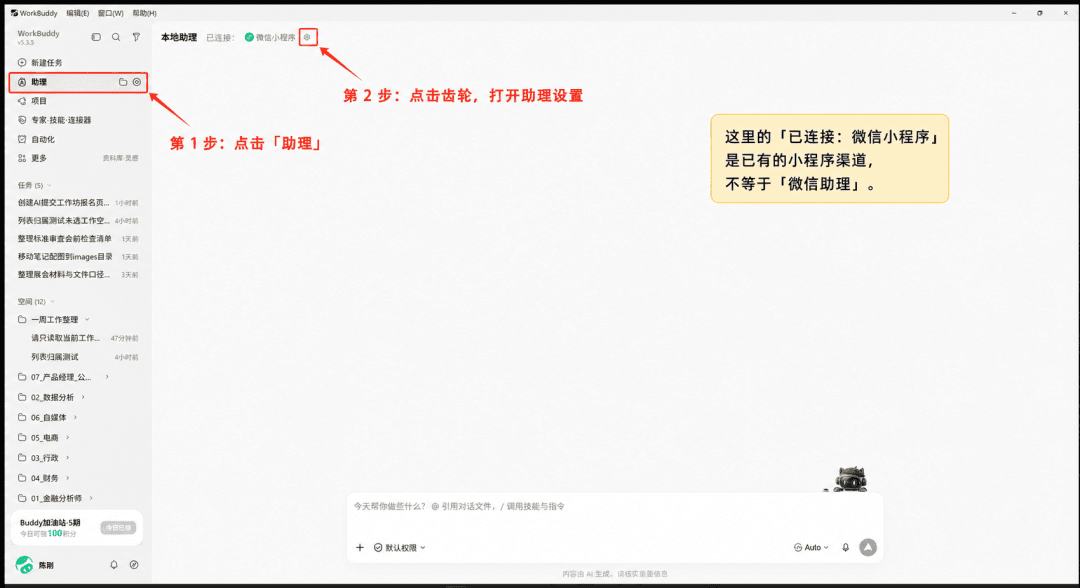Screen dimensions: 1080x588
Task: Click the folder icon of 06_自媒体
Action: (22, 417)
